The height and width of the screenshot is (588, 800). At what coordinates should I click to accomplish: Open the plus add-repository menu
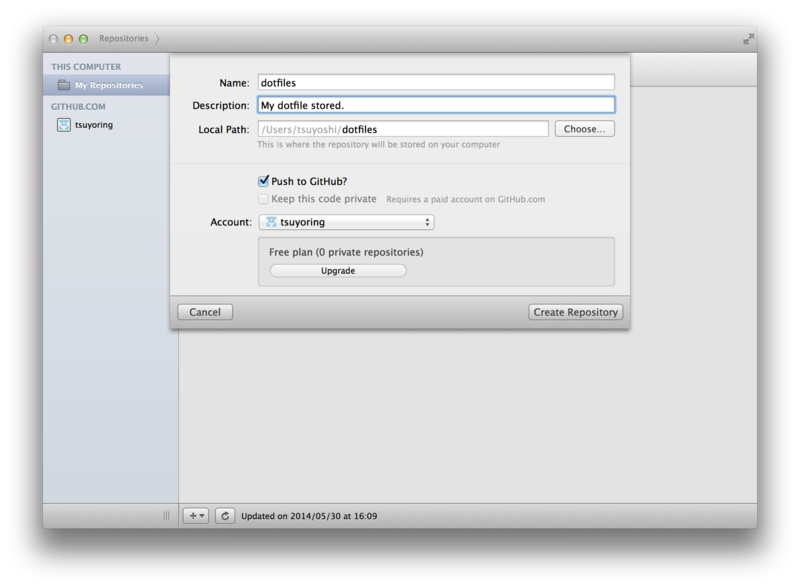[196, 516]
